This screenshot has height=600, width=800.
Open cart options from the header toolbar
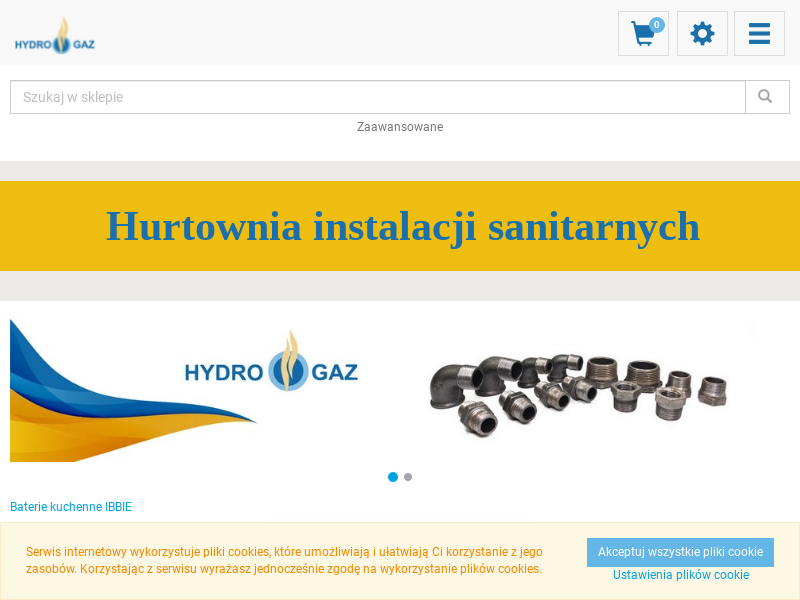click(643, 33)
